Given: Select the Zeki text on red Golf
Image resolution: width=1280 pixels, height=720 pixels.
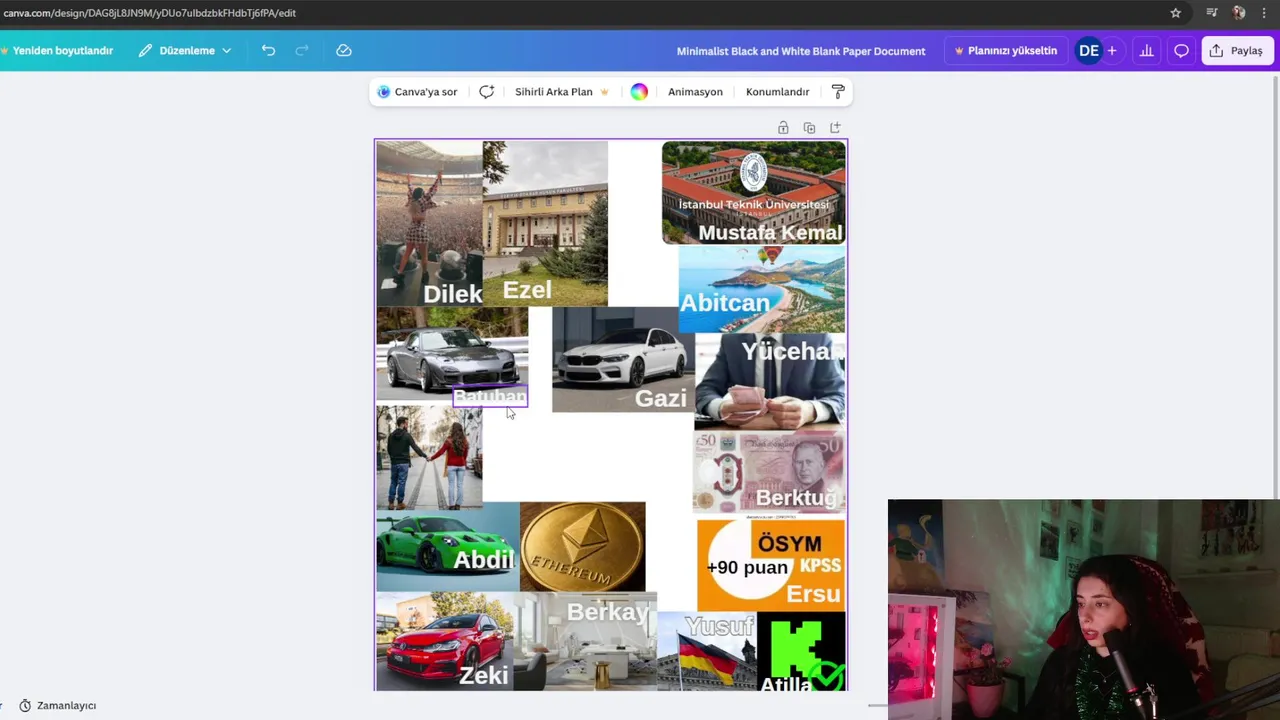Looking at the screenshot, I should (484, 676).
